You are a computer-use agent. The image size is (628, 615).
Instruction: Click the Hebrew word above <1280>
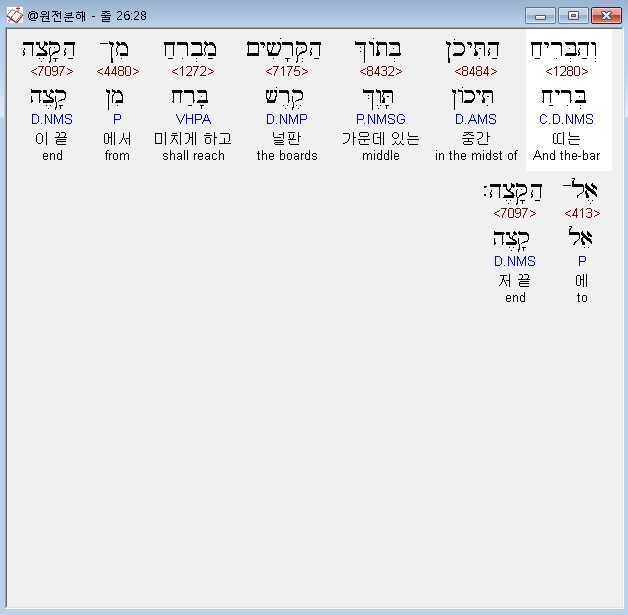pyautogui.click(x=564, y=50)
